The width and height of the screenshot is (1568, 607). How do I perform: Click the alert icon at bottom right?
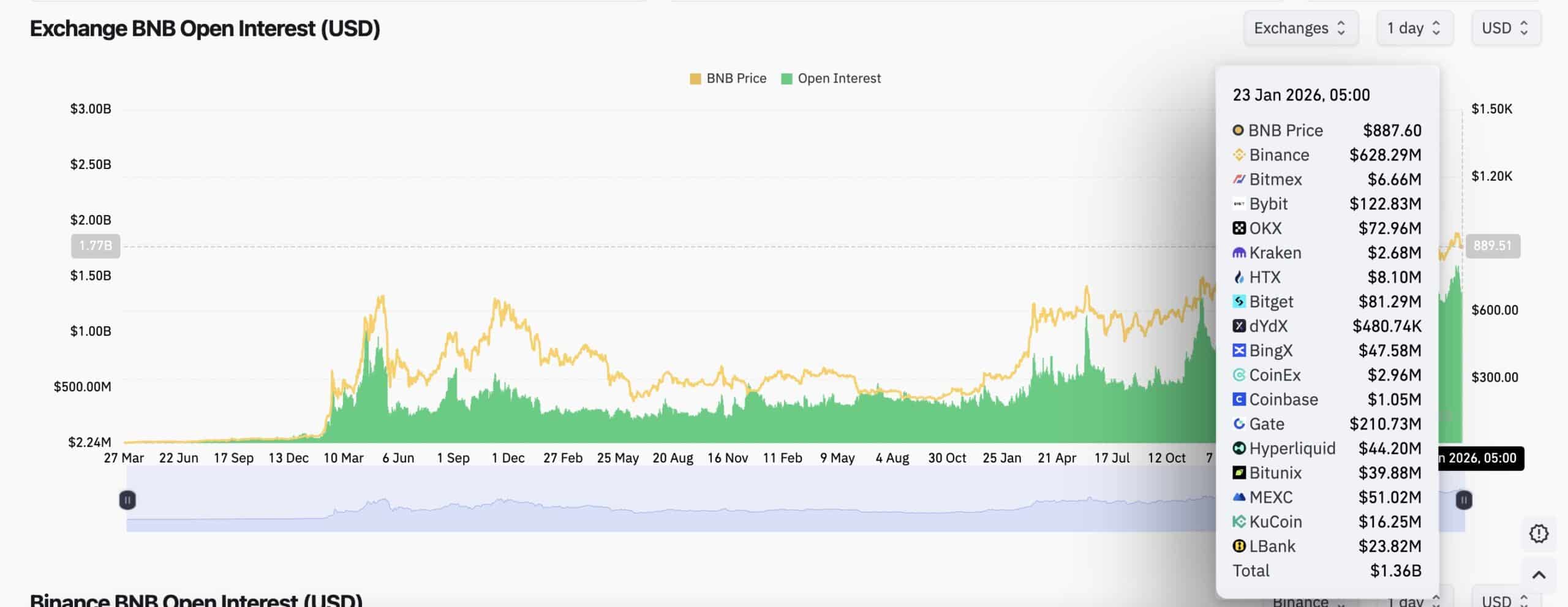[x=1538, y=533]
